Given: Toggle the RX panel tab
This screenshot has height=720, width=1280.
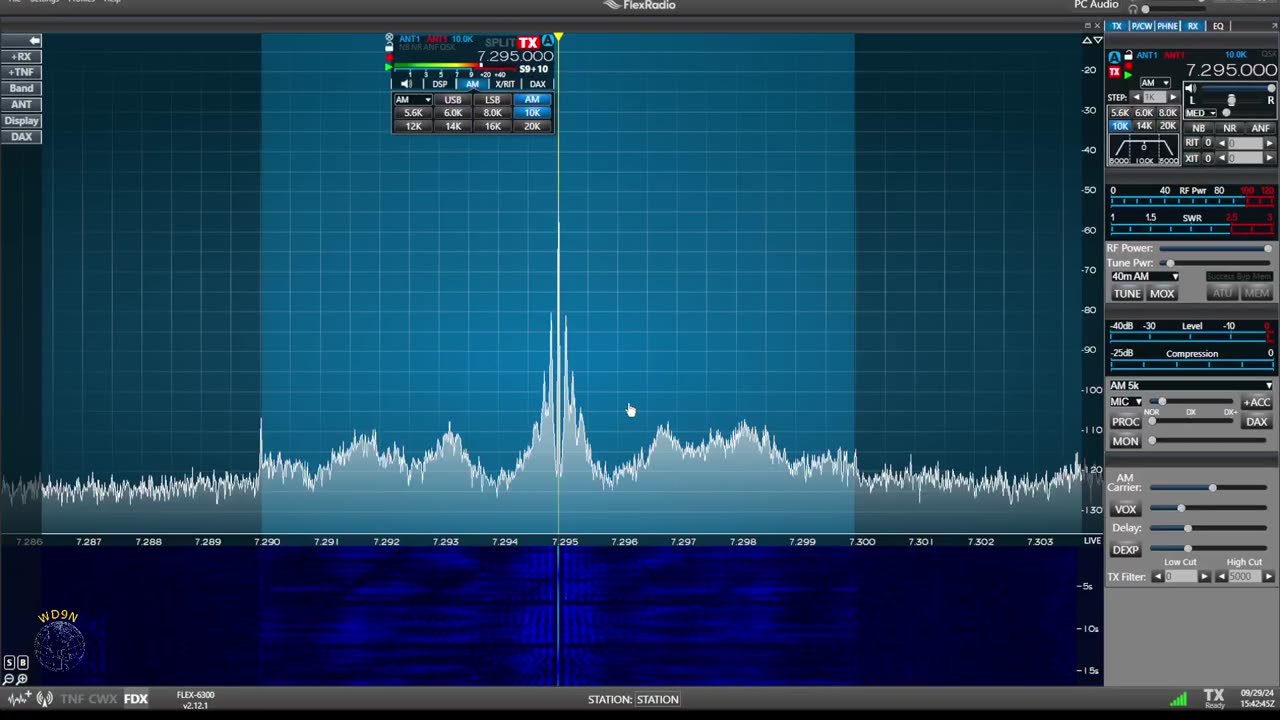Looking at the screenshot, I should [1193, 26].
